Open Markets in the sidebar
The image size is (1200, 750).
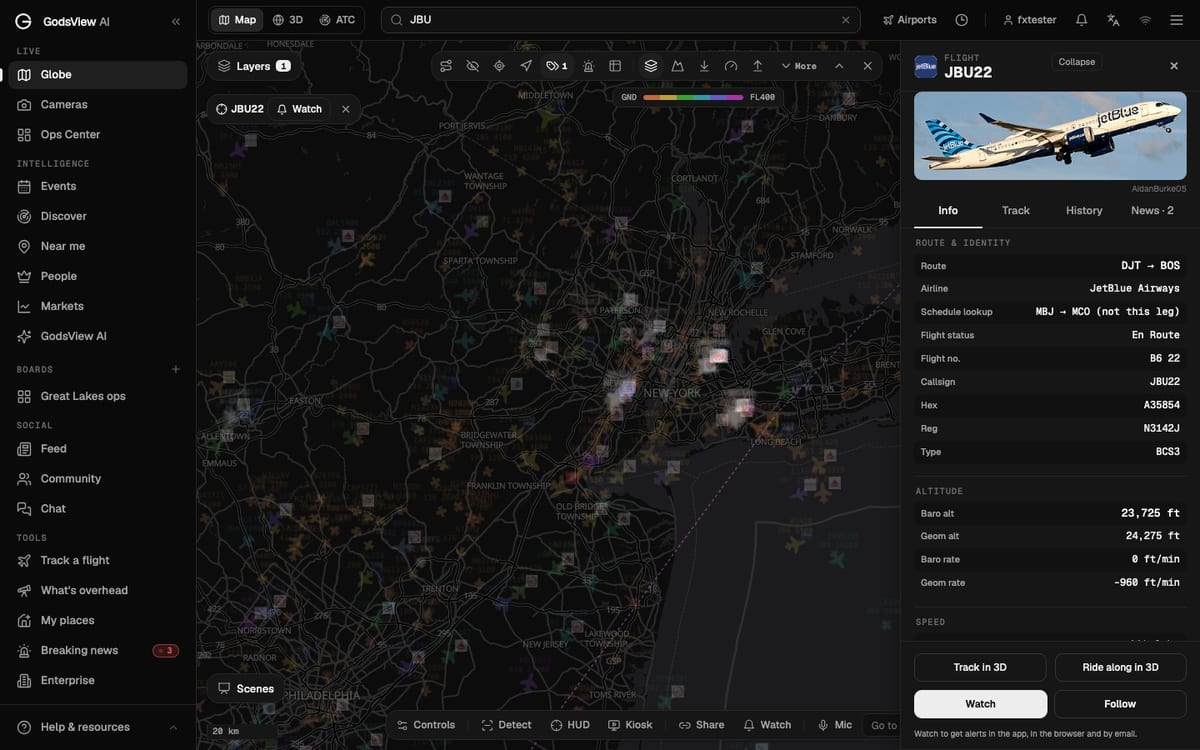[98, 306]
